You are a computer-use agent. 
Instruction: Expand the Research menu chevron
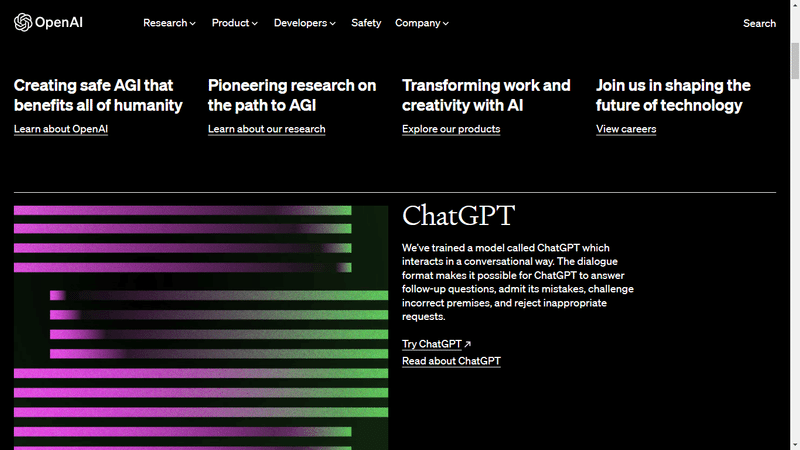[192, 23]
